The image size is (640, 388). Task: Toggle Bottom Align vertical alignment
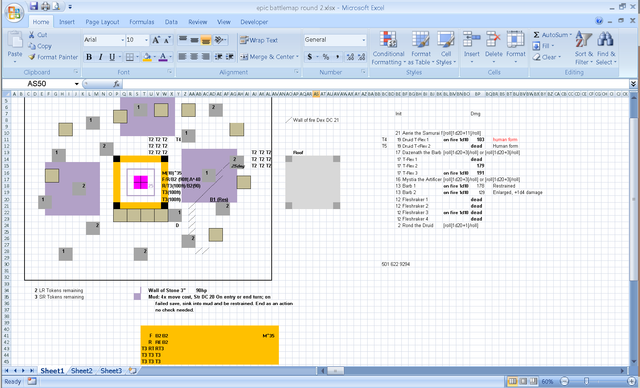click(206, 40)
